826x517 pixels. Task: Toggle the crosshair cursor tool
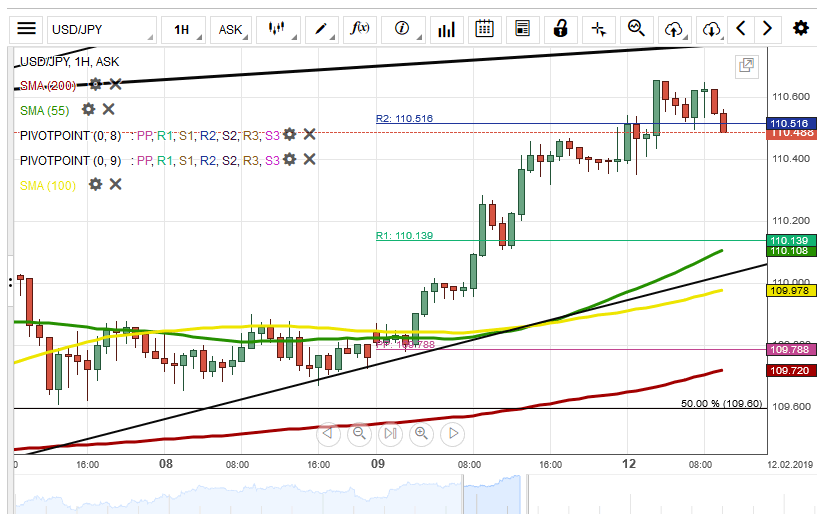pyautogui.click(x=599, y=29)
